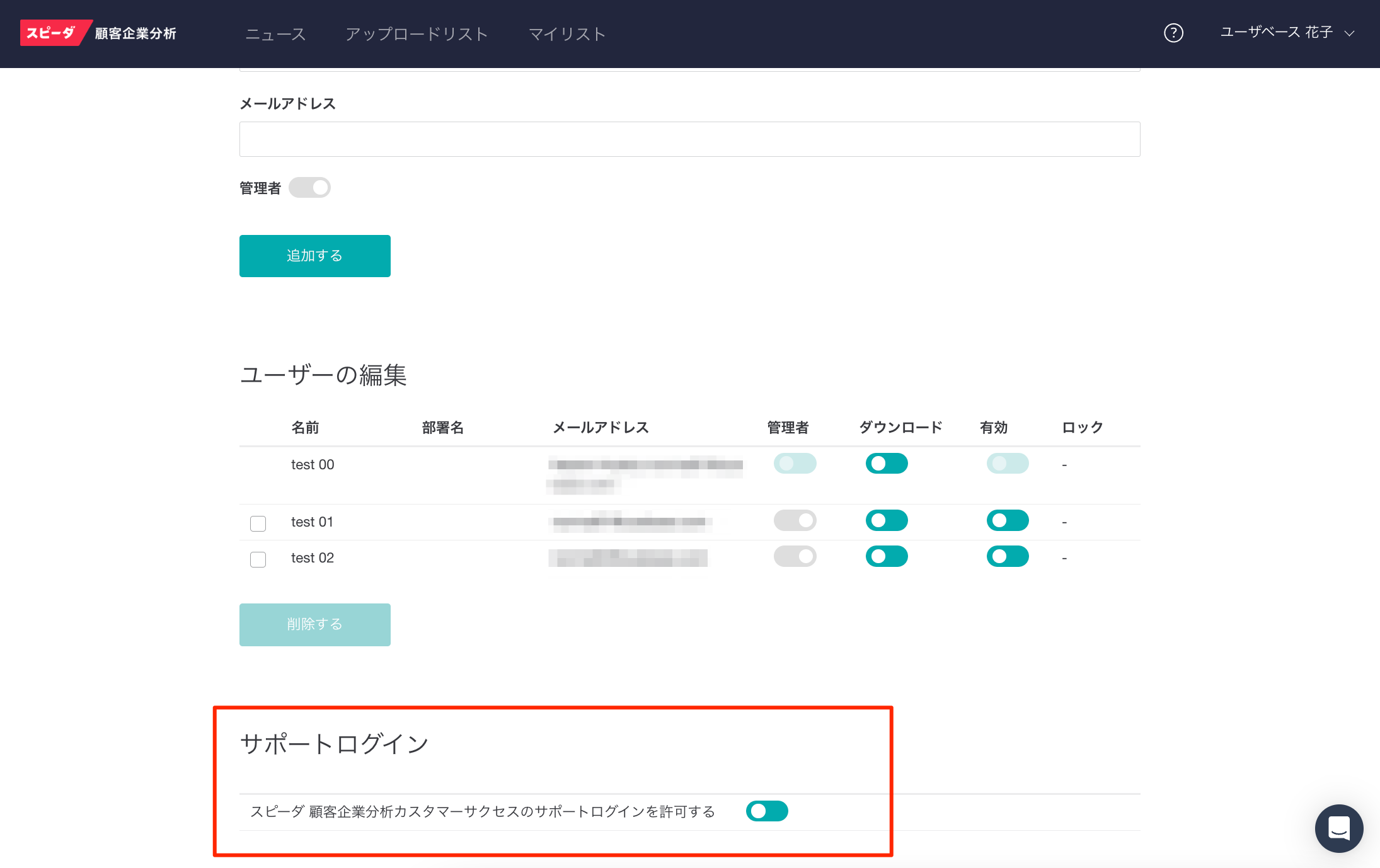Expand the ユーザベース 花子 account dropdown

click(x=1287, y=33)
